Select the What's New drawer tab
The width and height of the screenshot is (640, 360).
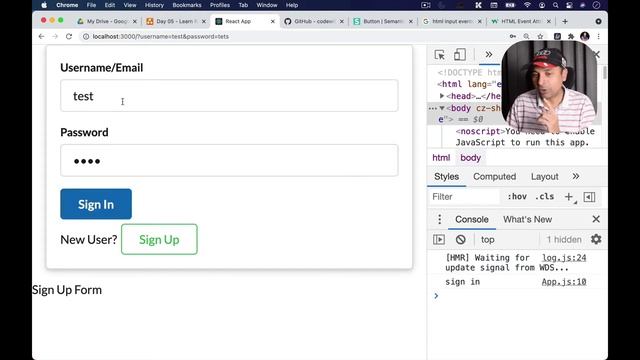point(527,220)
